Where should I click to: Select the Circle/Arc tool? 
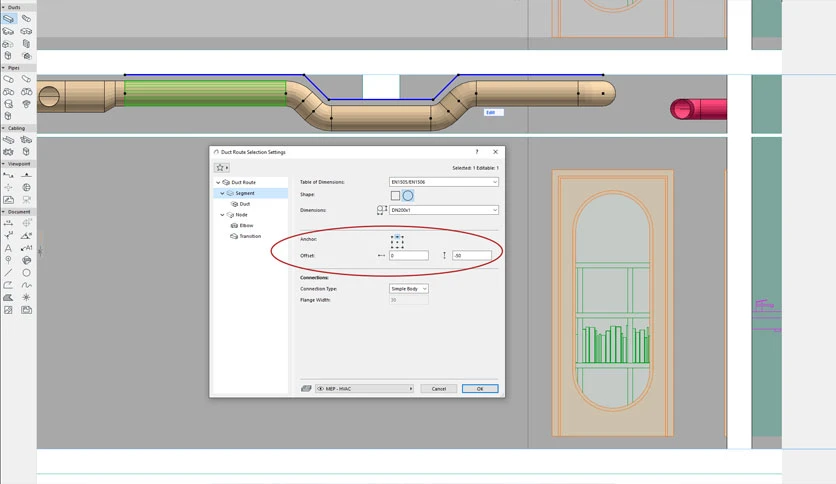tap(26, 272)
